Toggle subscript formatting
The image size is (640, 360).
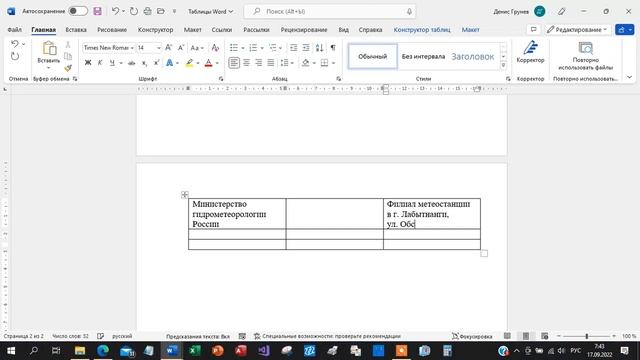(144, 63)
